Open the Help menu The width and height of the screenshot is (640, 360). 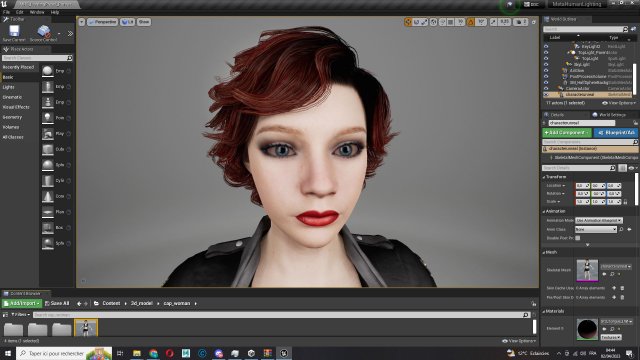(55, 12)
